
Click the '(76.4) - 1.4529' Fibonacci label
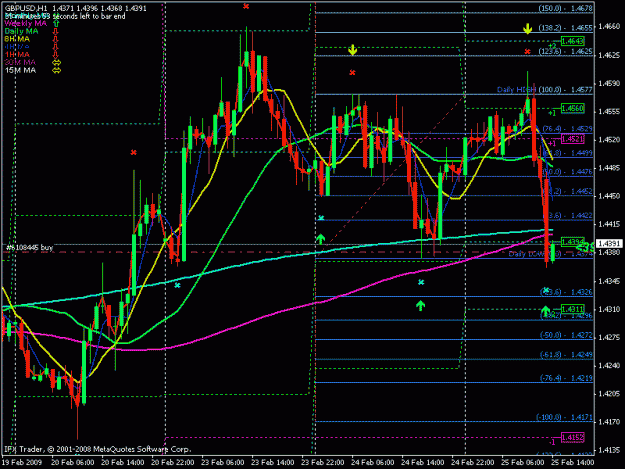tap(568, 129)
